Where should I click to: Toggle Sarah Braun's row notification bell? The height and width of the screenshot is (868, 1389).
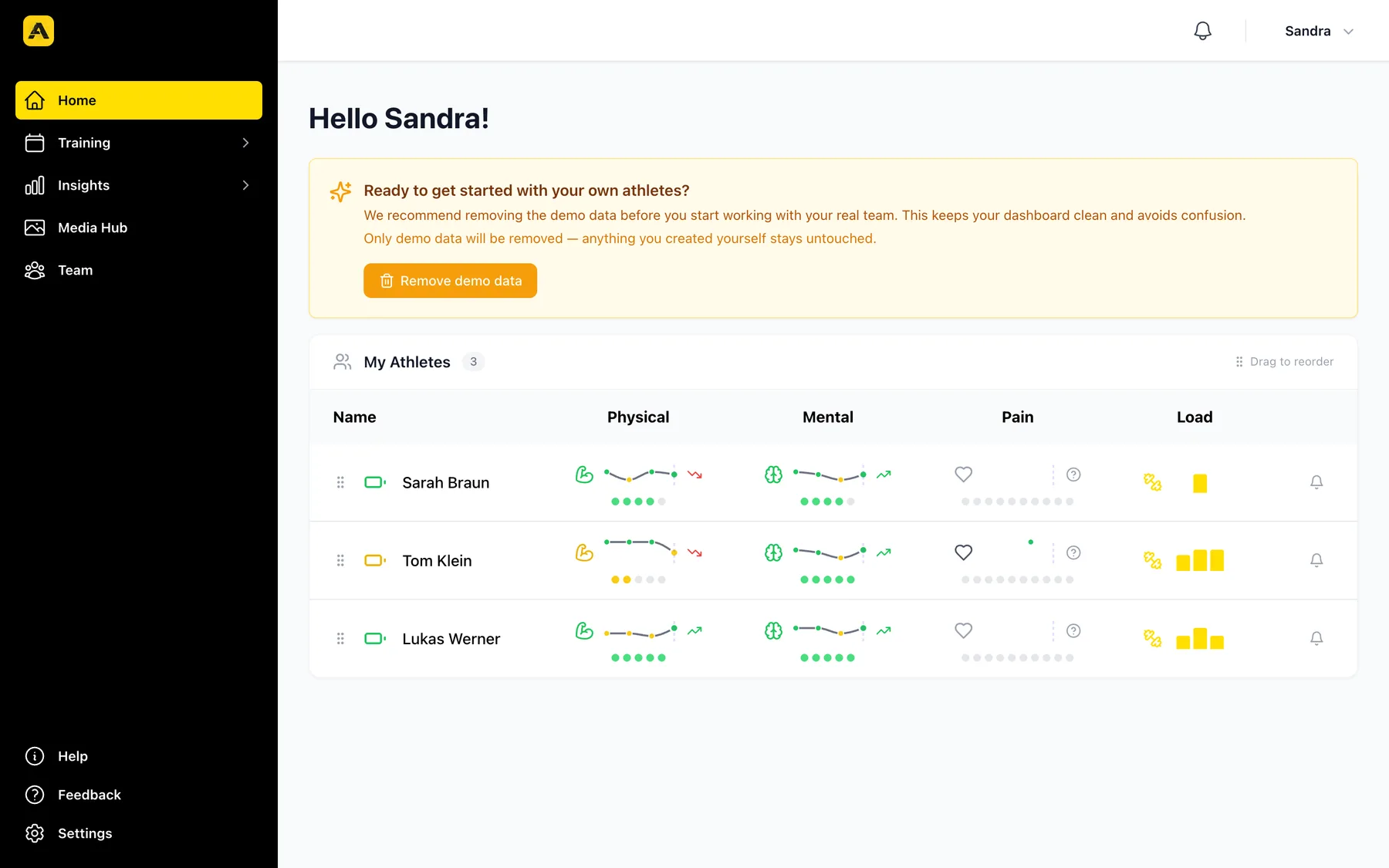pyautogui.click(x=1316, y=482)
